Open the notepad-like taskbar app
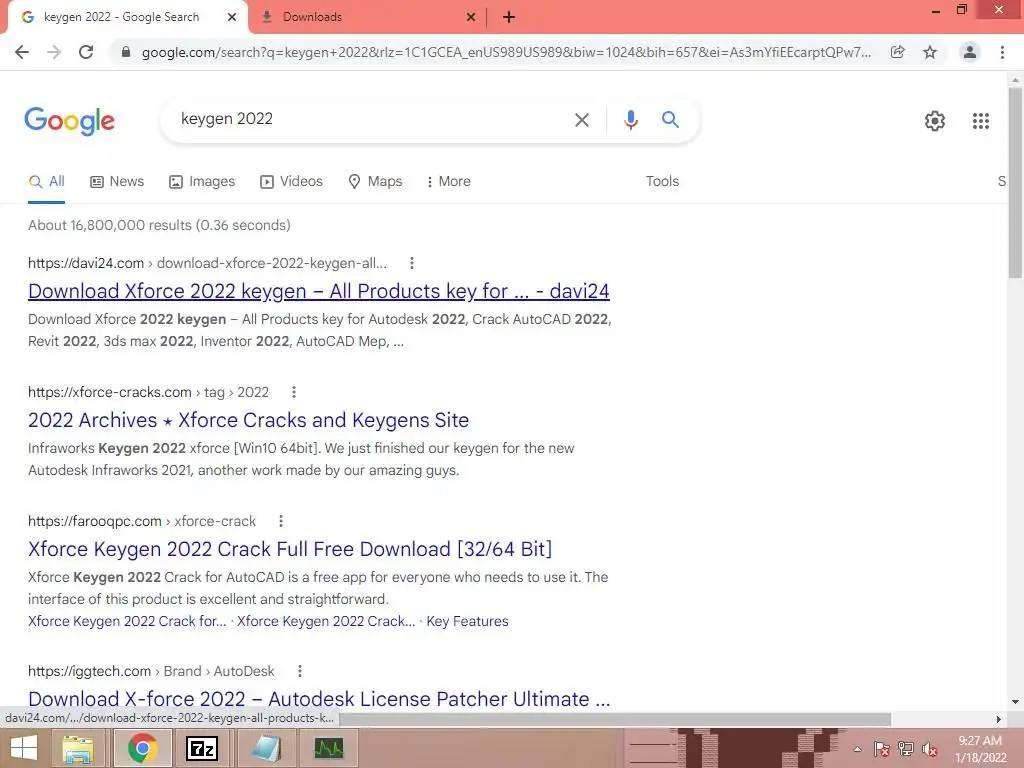Viewport: 1024px width, 768px height. (266, 748)
